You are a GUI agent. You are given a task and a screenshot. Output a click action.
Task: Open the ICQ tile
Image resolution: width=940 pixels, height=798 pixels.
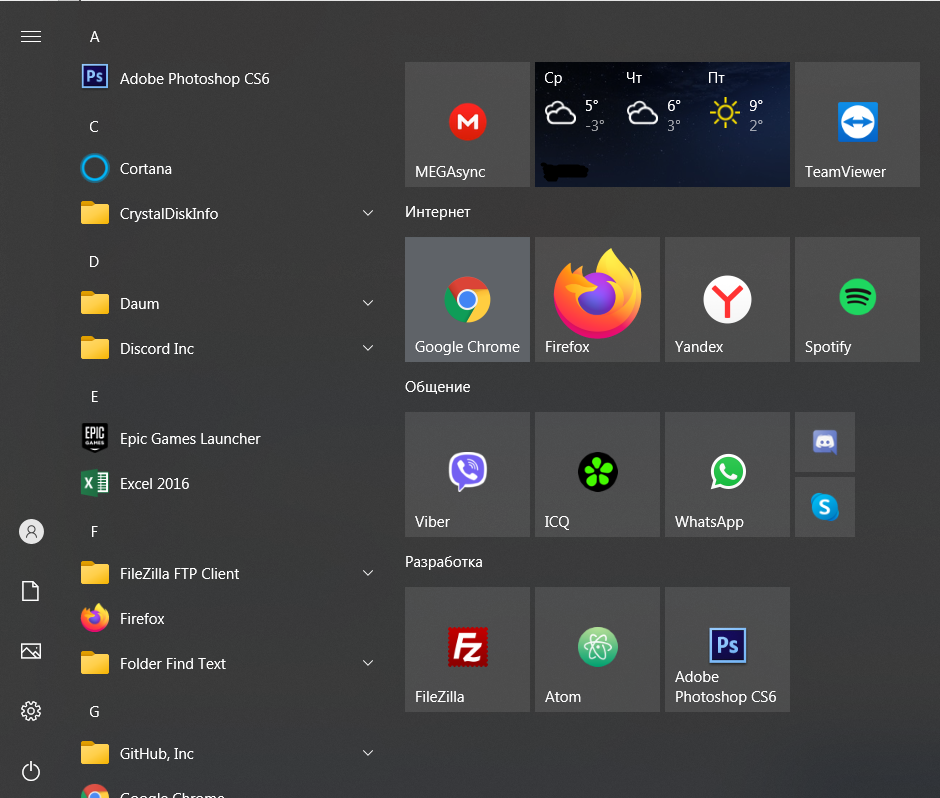tap(597, 474)
